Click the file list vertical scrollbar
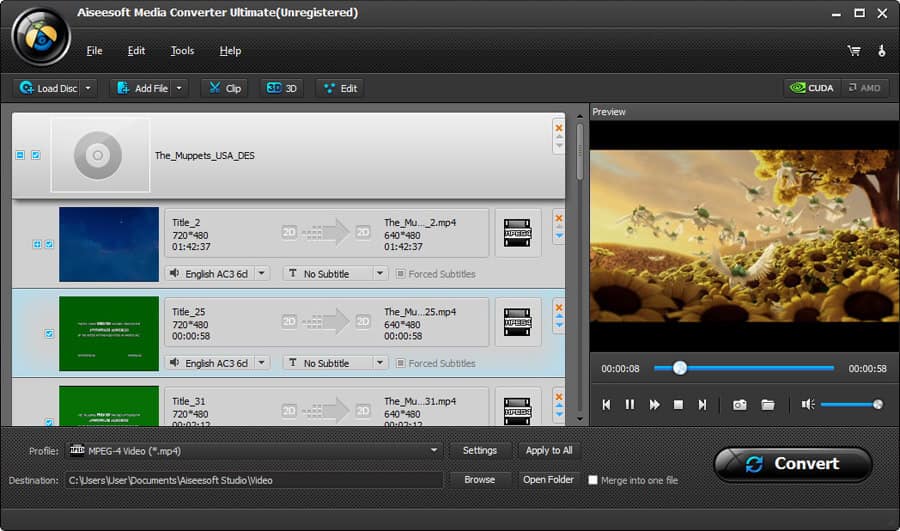Image resolution: width=900 pixels, height=531 pixels. pyautogui.click(x=580, y=152)
